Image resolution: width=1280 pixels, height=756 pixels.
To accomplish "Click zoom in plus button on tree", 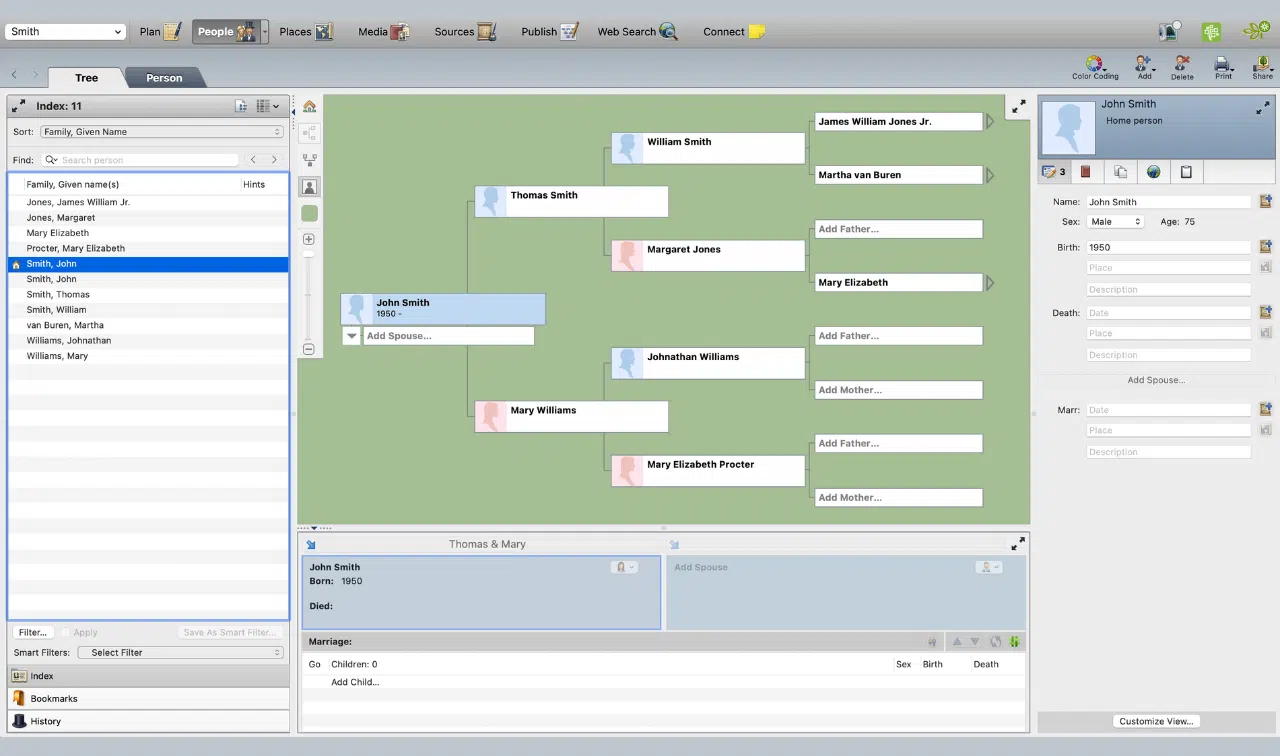I will click(x=309, y=239).
